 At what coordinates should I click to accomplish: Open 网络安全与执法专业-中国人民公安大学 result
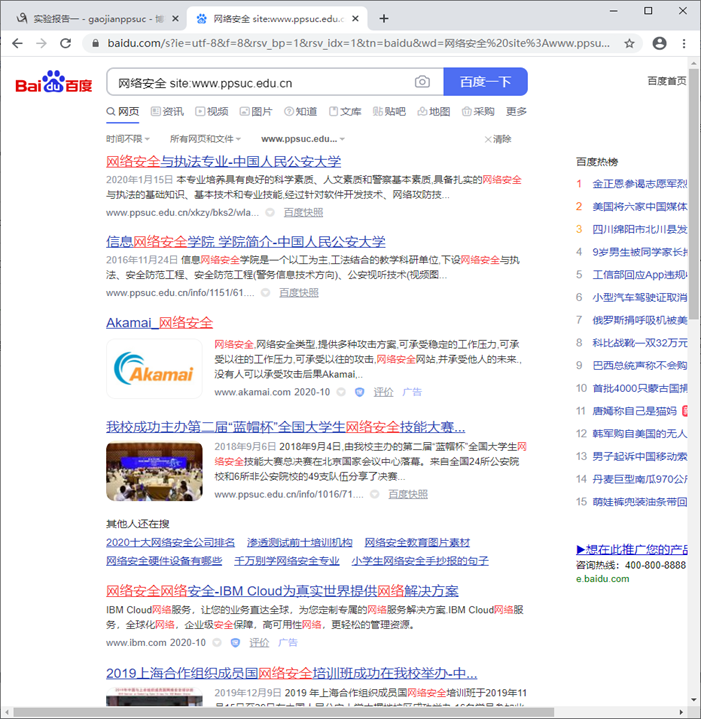coord(223,161)
